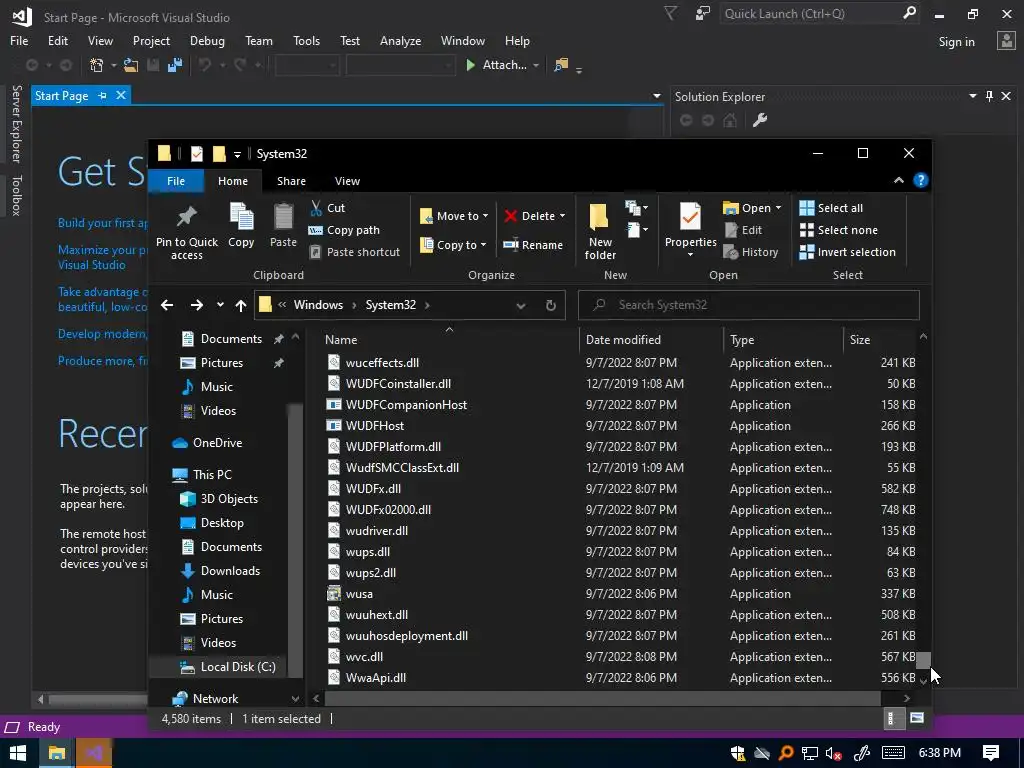Select OneDrive in navigation pane
1024x768 pixels.
point(207,443)
